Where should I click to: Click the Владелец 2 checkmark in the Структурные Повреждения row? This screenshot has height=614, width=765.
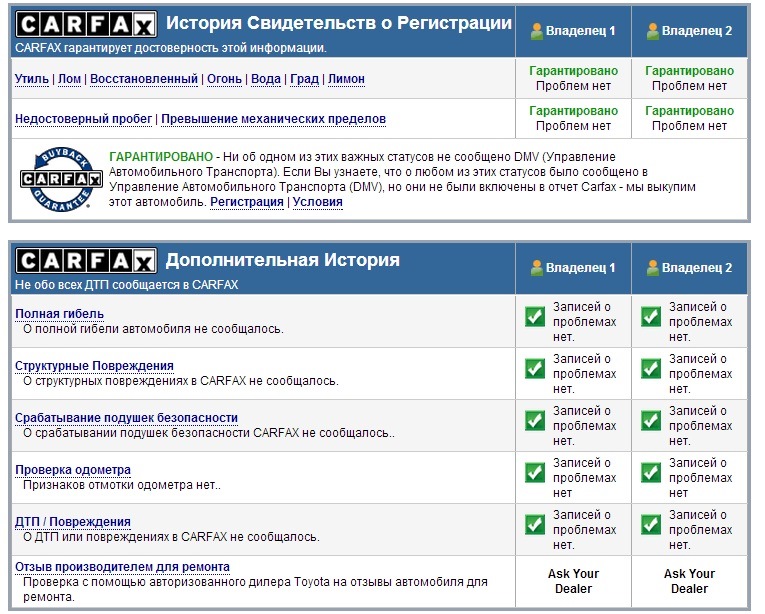[651, 368]
